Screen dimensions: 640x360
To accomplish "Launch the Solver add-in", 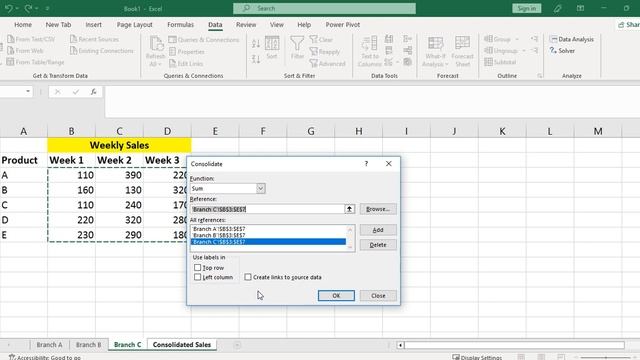I will 562,51.
